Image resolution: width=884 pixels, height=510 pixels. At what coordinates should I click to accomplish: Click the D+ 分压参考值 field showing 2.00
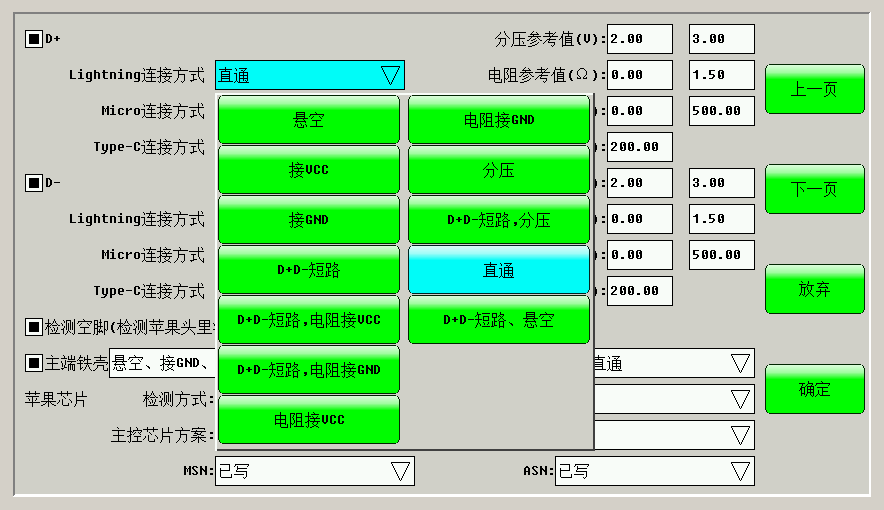coord(639,39)
